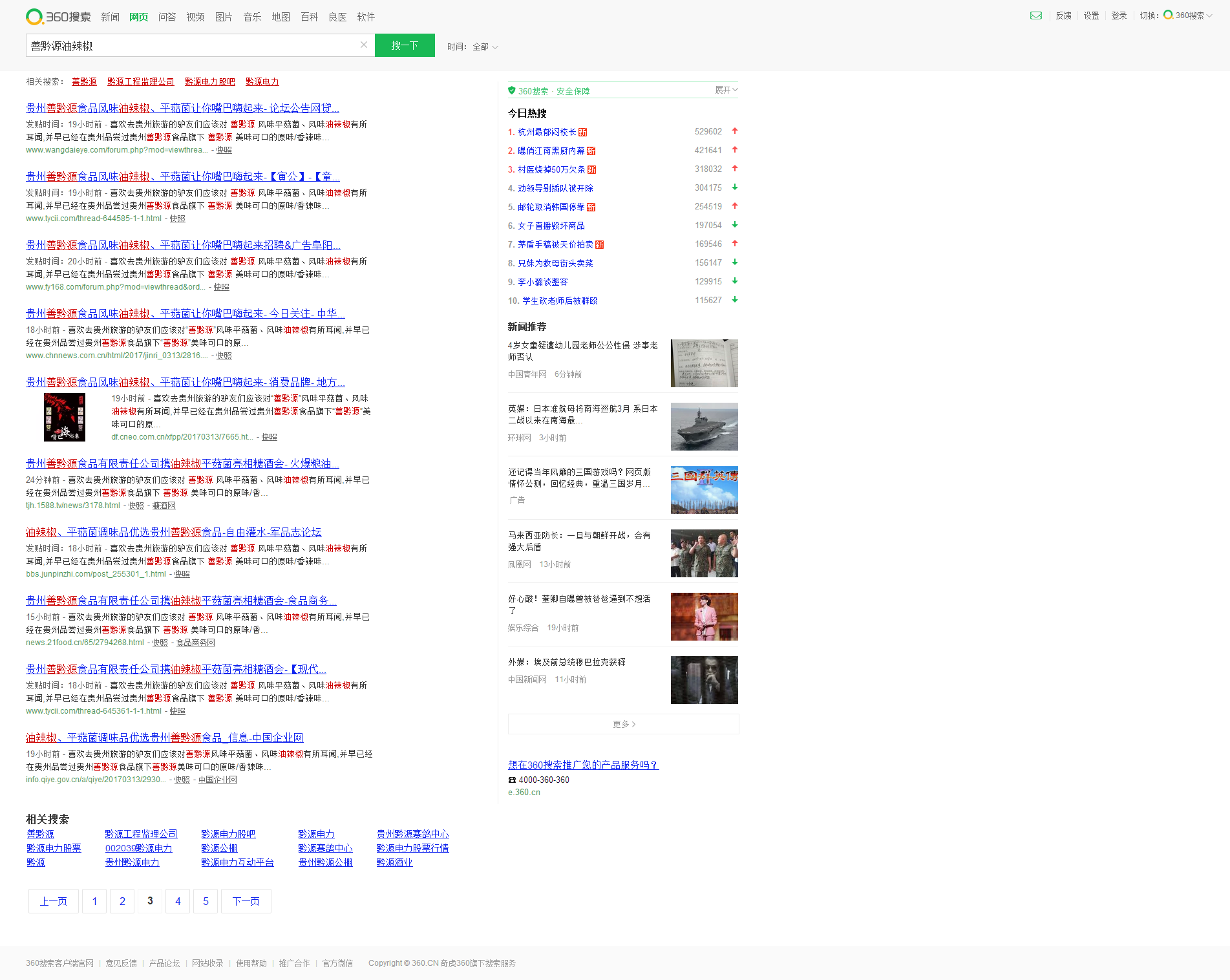The image size is (1230, 980).
Task: Open the mail envelope icon in header
Action: click(1036, 16)
